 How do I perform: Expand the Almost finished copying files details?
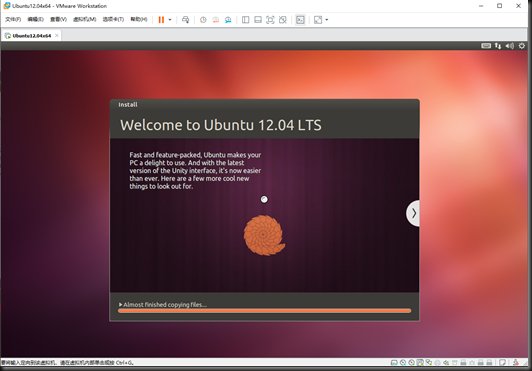tap(120, 304)
